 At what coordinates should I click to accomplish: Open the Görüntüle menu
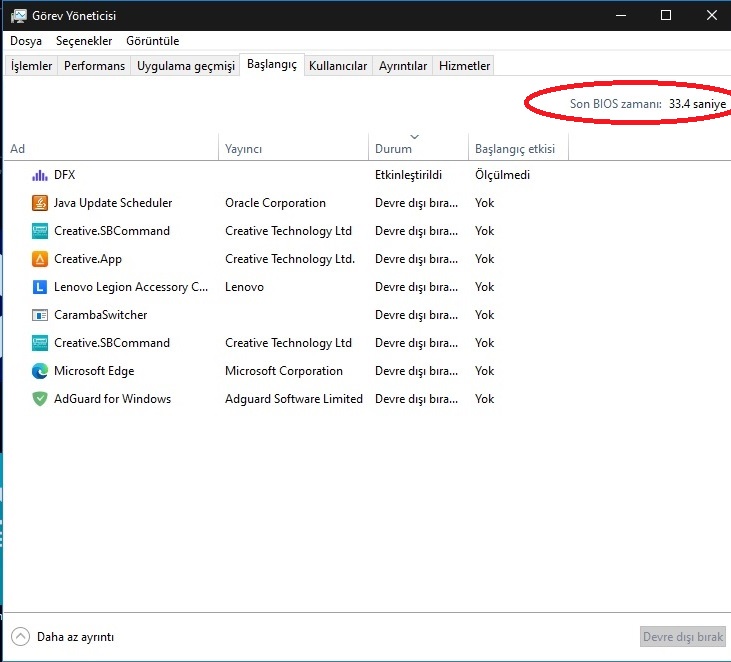point(152,41)
